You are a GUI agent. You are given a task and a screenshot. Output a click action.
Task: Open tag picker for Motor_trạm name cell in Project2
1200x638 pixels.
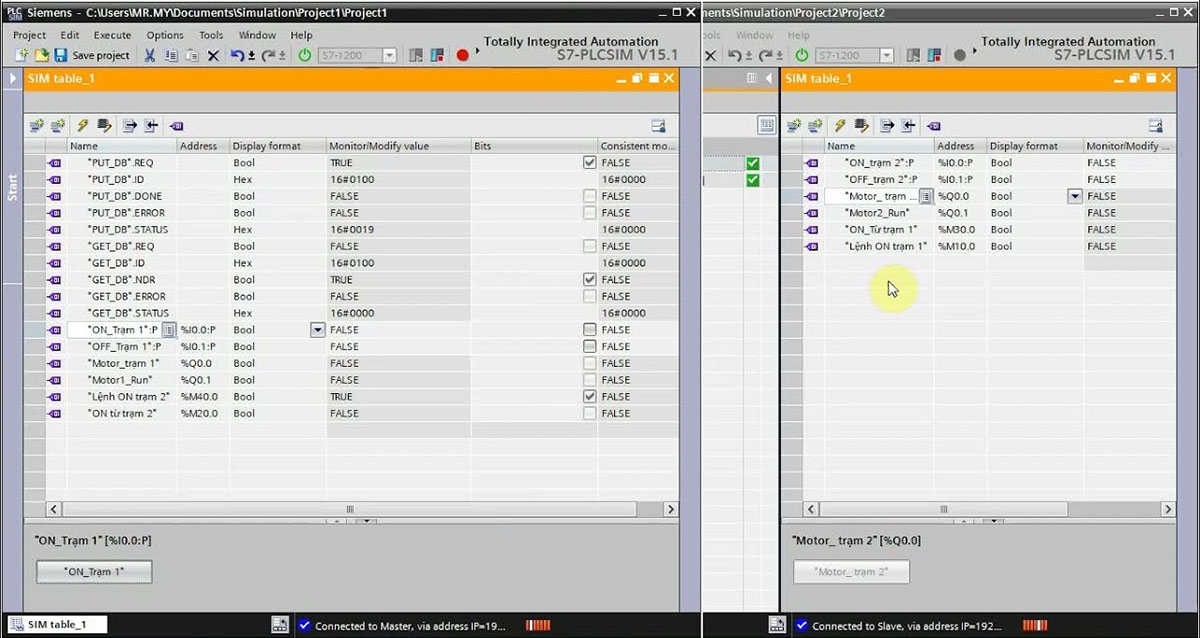coord(926,196)
